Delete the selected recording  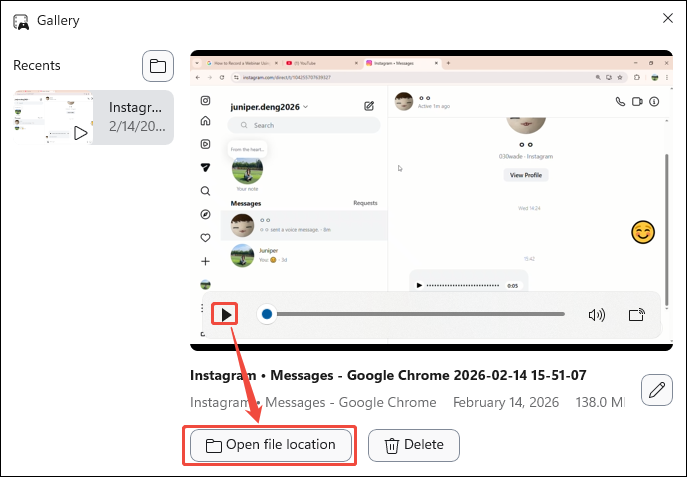pyautogui.click(x=414, y=445)
